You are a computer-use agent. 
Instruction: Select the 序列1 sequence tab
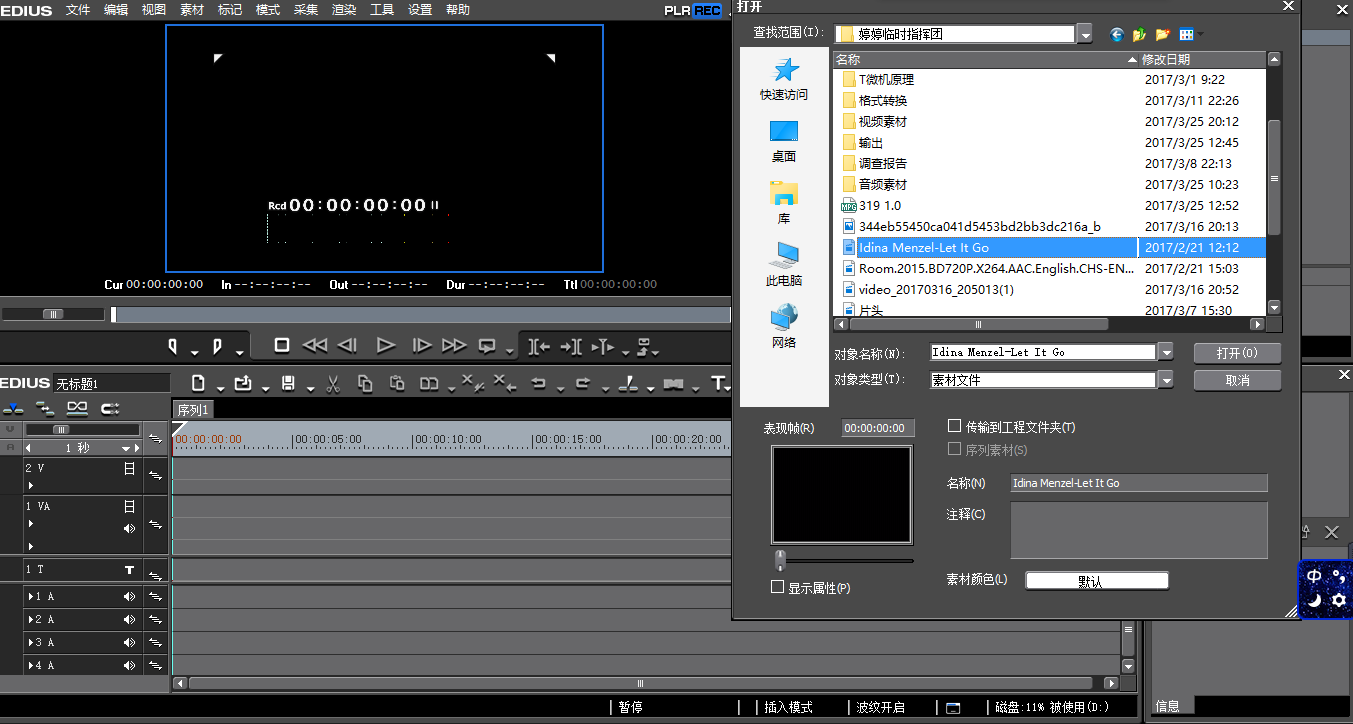coord(192,410)
